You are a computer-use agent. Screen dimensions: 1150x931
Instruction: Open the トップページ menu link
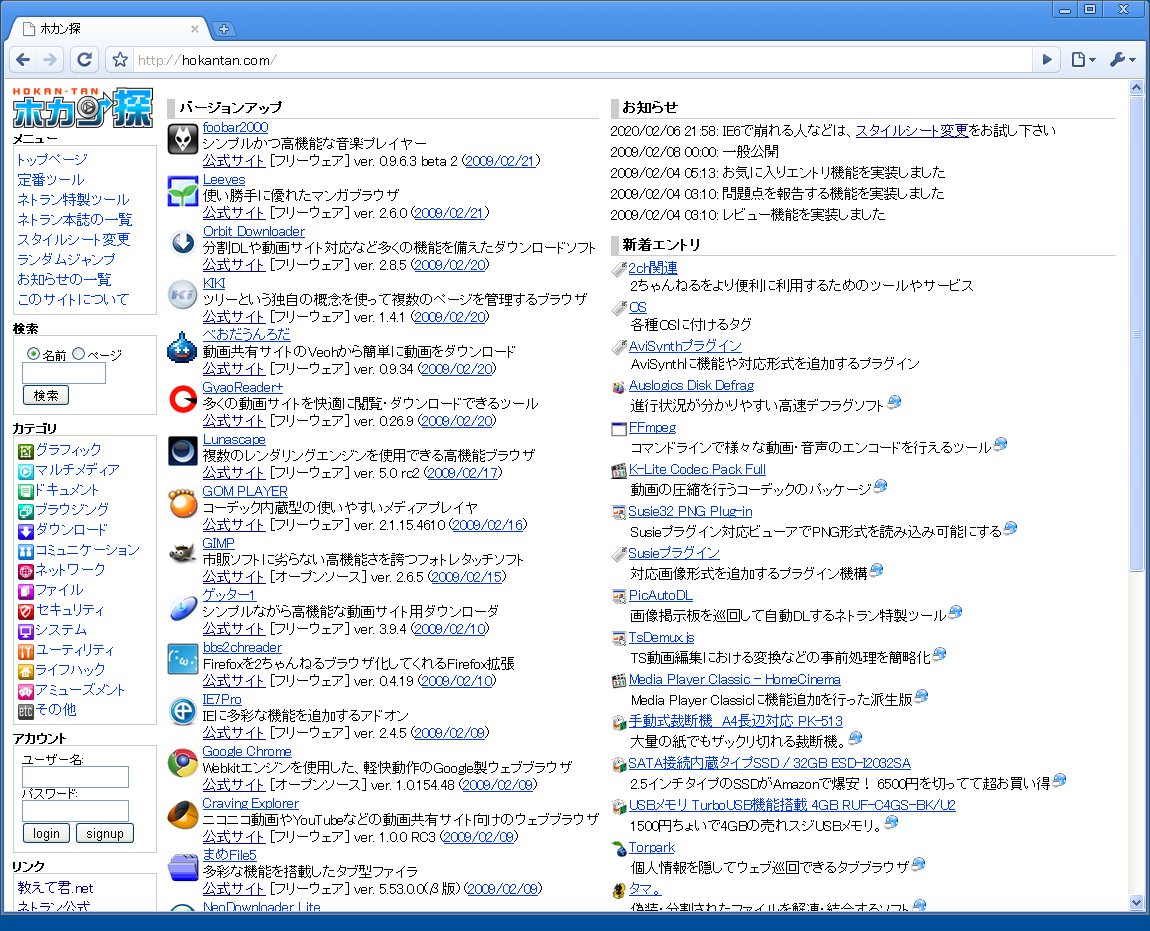(52, 159)
